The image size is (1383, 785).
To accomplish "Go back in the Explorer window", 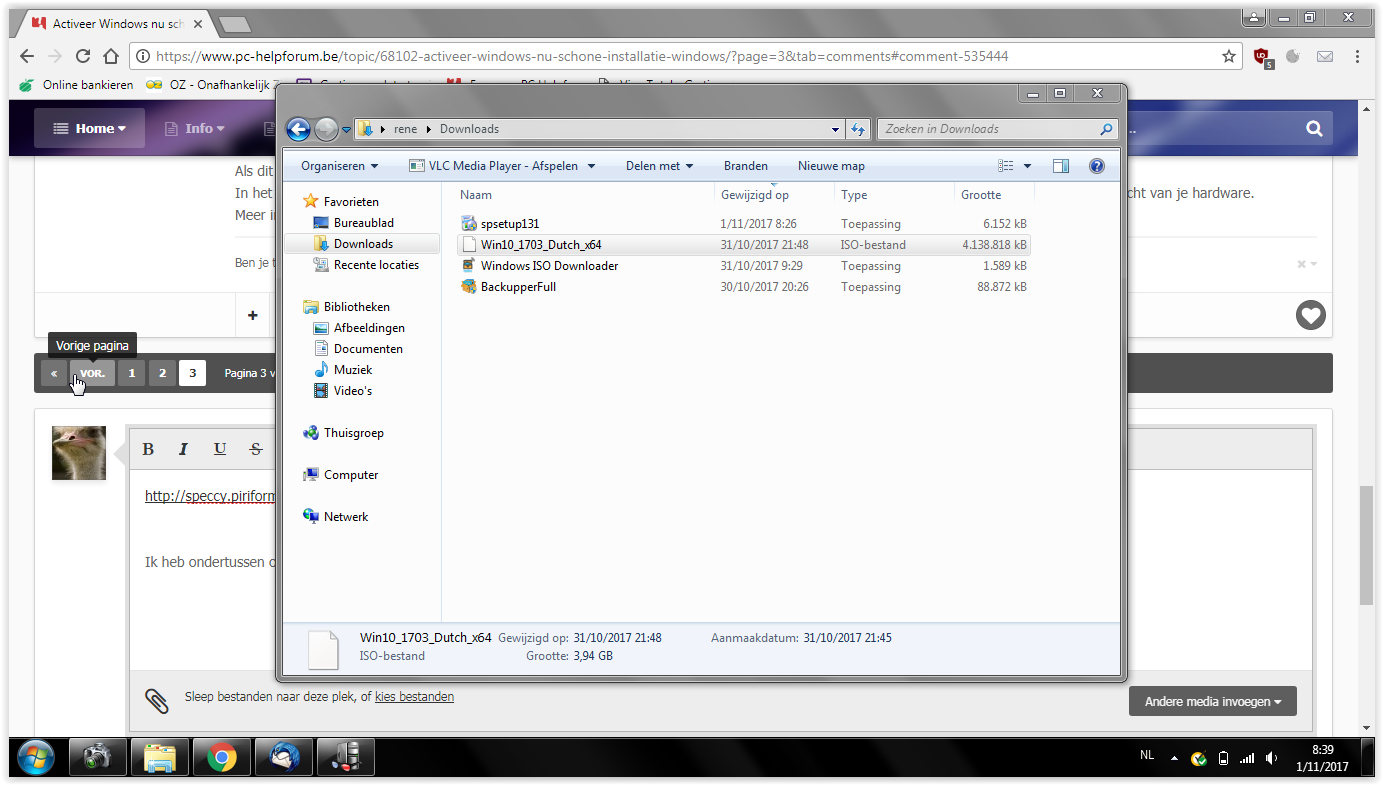I will click(298, 129).
